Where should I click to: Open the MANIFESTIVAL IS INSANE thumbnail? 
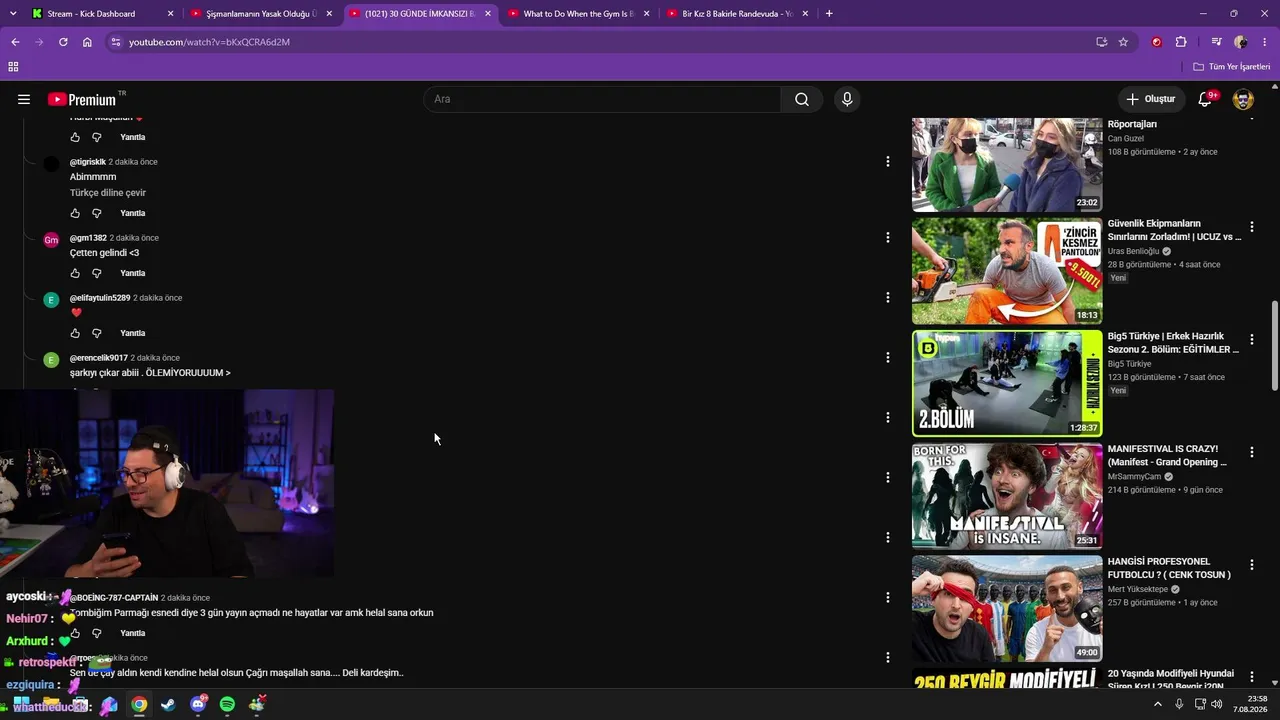(x=1007, y=496)
